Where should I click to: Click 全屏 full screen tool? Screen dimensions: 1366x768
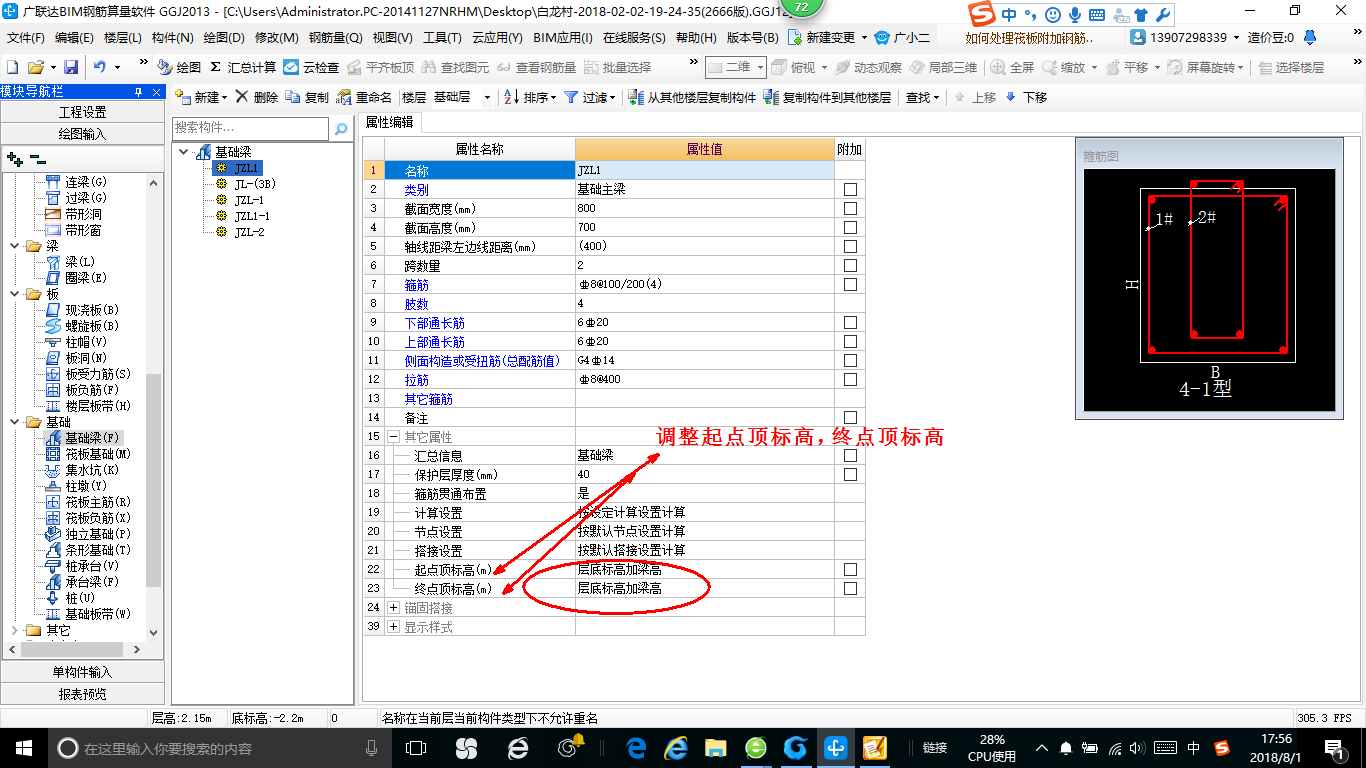click(x=1013, y=67)
